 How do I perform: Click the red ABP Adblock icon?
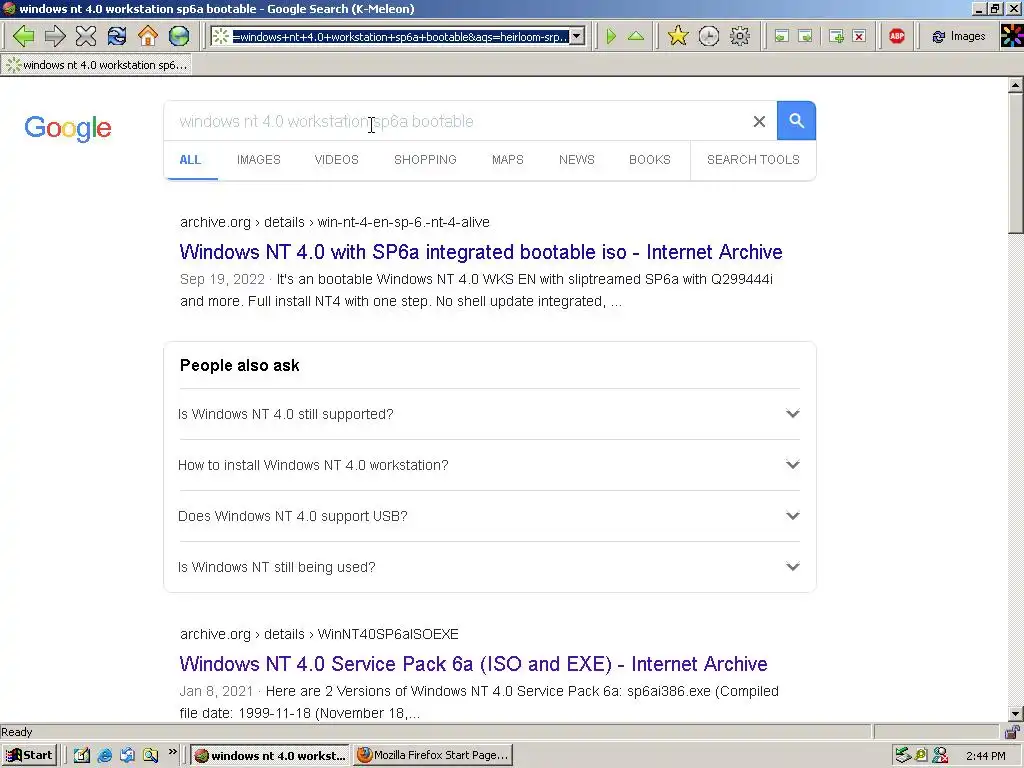point(897,36)
